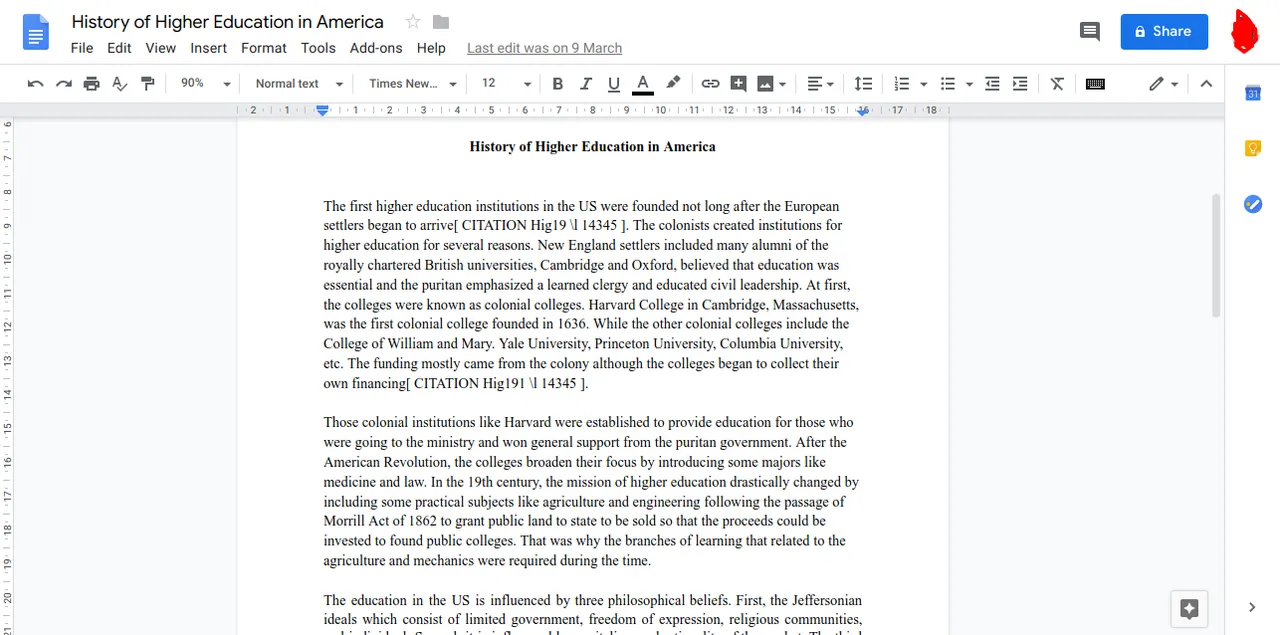Decrease the paragraph indent
This screenshot has height=635, width=1280.
coord(992,84)
